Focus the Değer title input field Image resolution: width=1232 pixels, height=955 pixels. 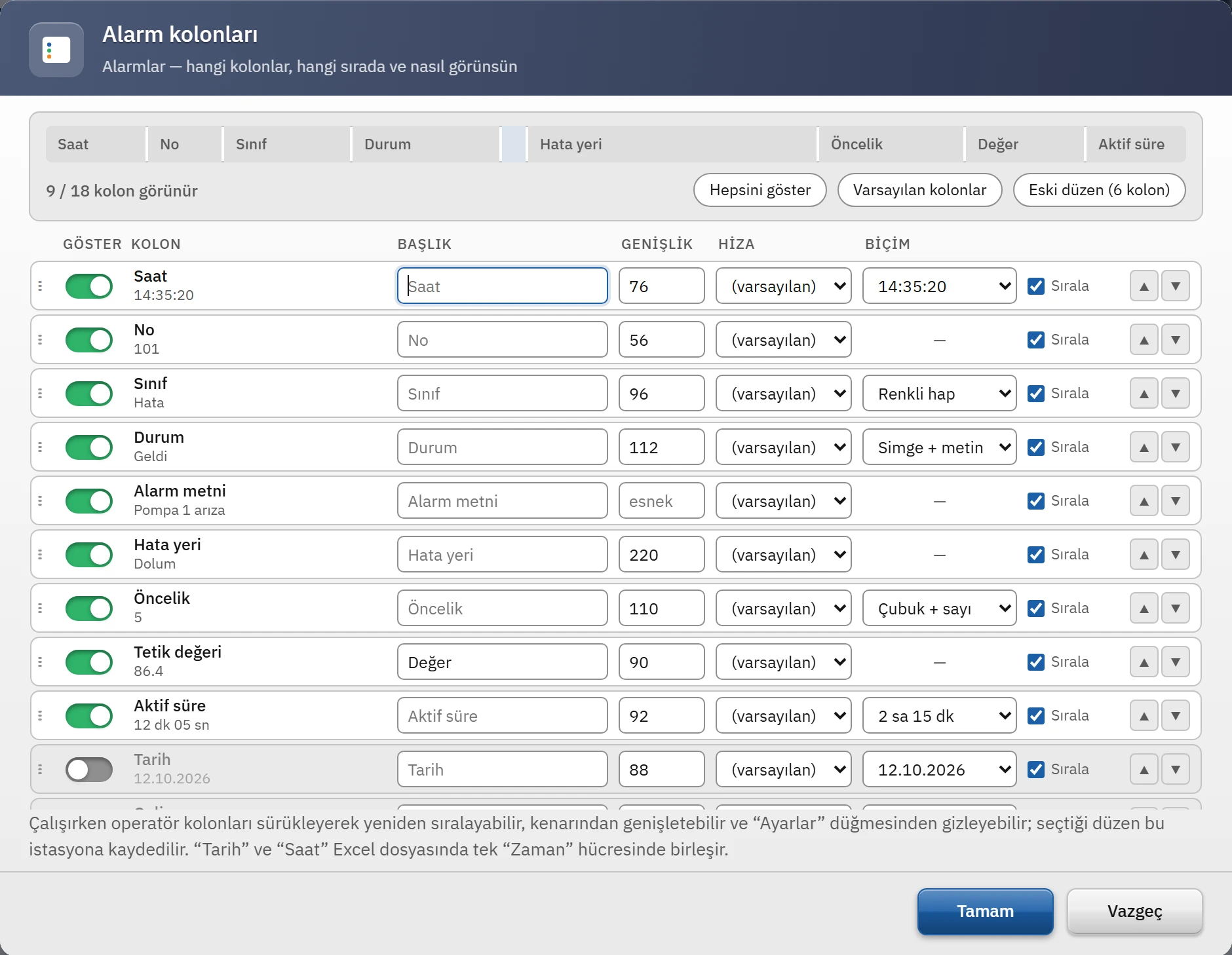503,662
